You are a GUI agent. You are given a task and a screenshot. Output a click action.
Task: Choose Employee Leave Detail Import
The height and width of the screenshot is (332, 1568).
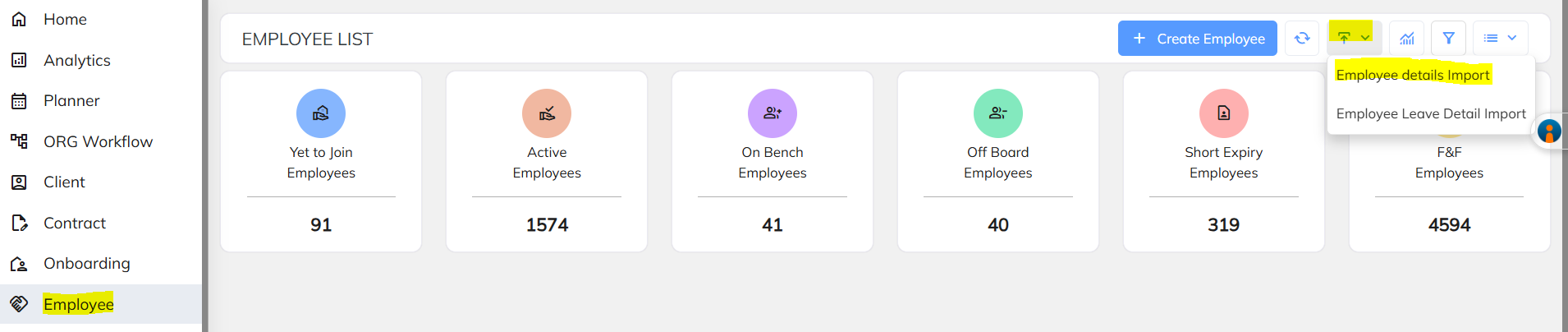pyautogui.click(x=1430, y=114)
